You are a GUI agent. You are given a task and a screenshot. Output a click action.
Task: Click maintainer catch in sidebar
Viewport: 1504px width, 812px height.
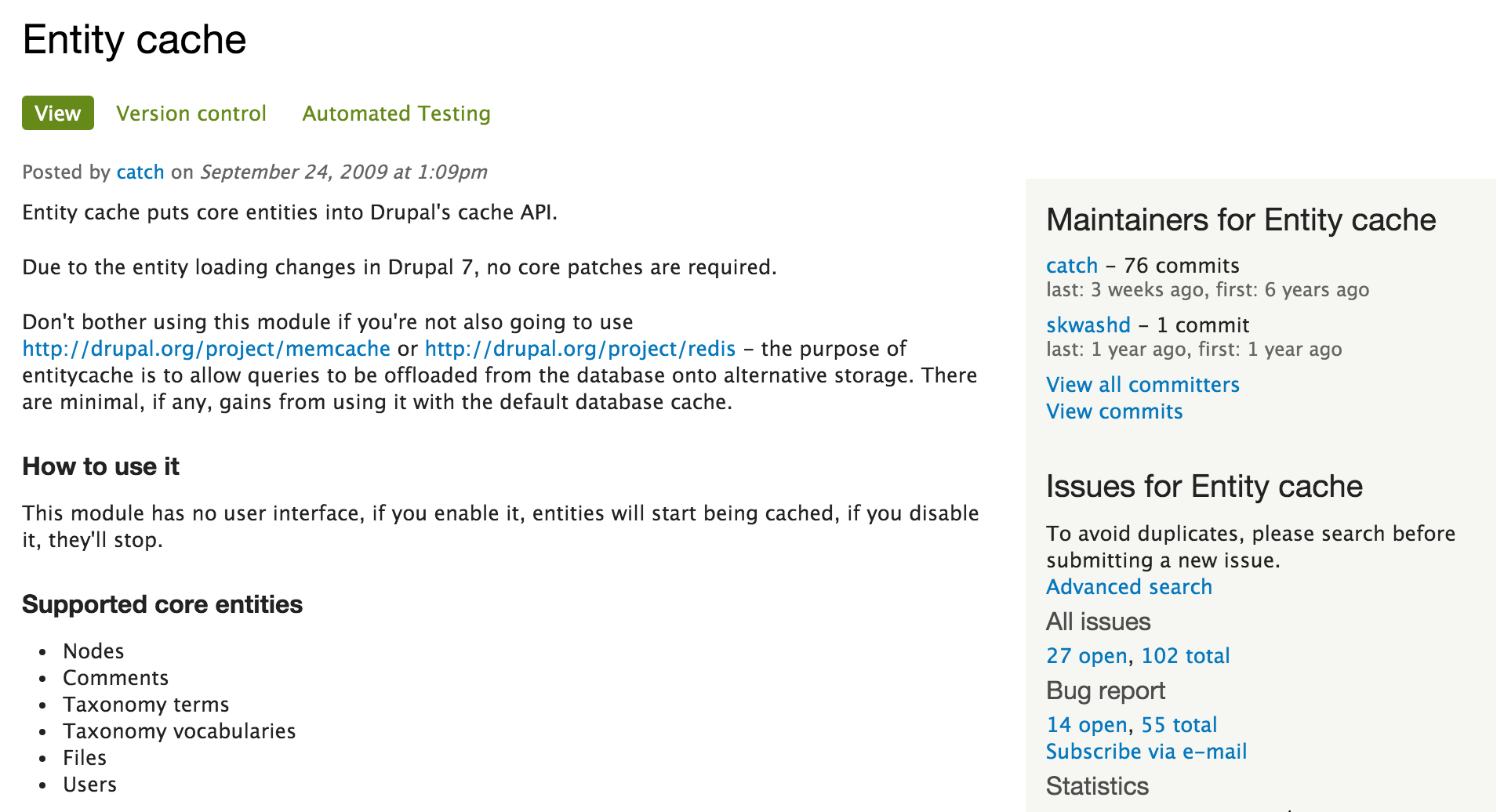click(x=1071, y=266)
